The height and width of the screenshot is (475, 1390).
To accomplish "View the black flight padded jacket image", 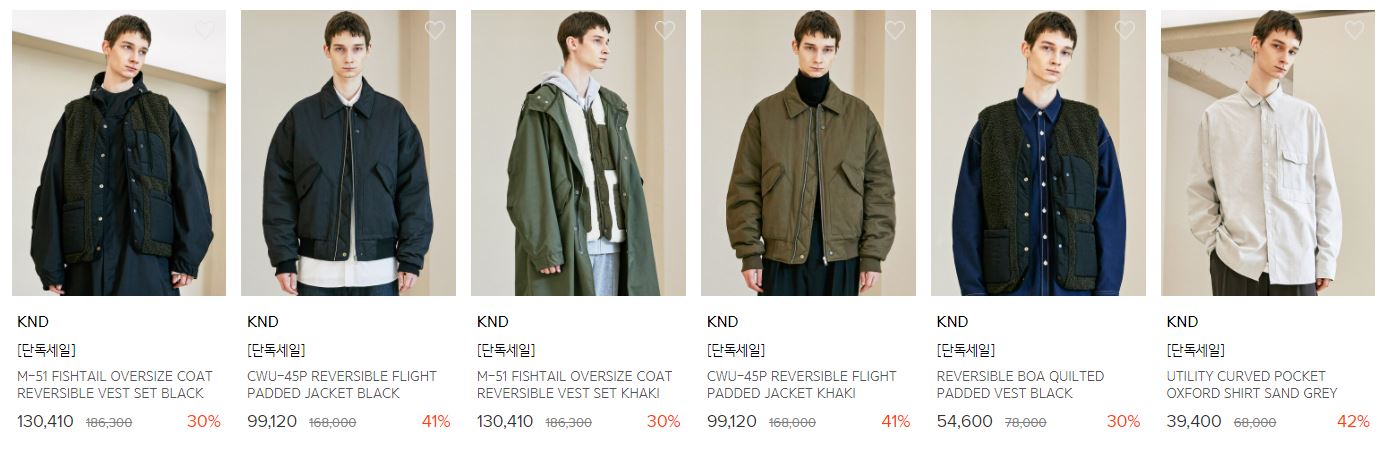I will pos(349,153).
